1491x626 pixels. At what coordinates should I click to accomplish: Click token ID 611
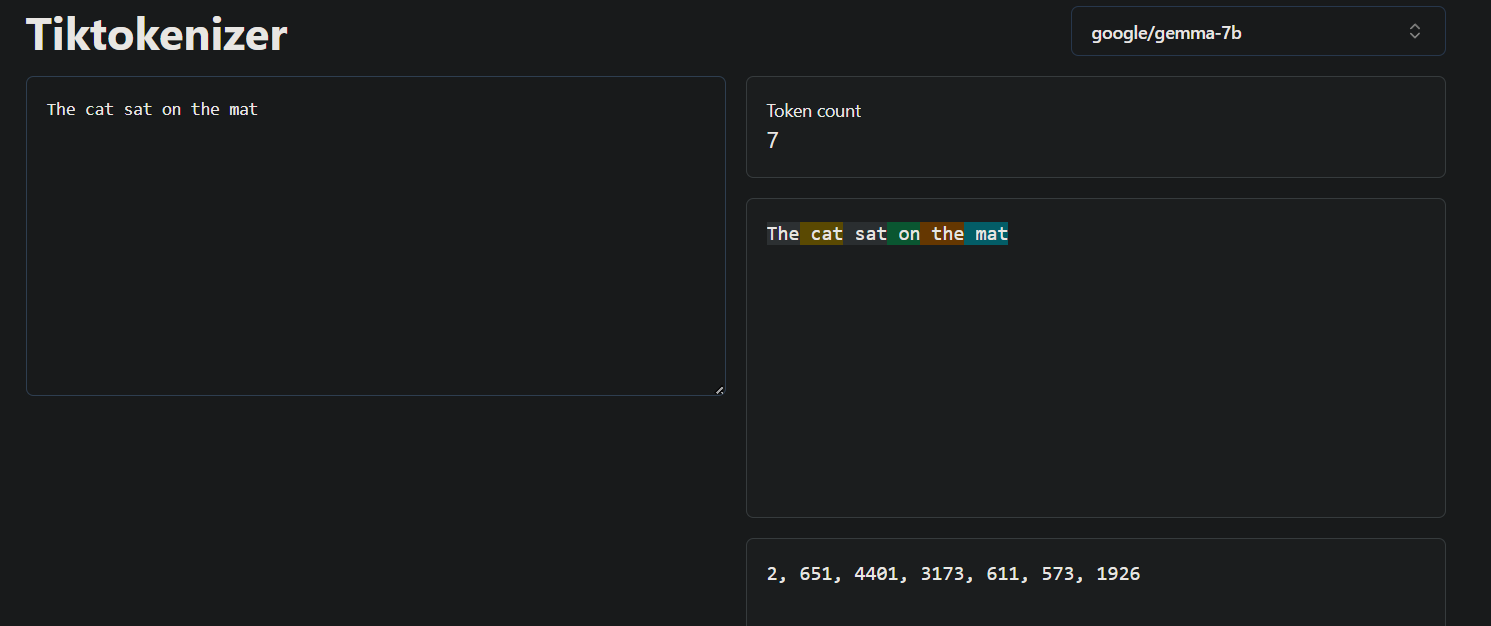tap(1002, 574)
